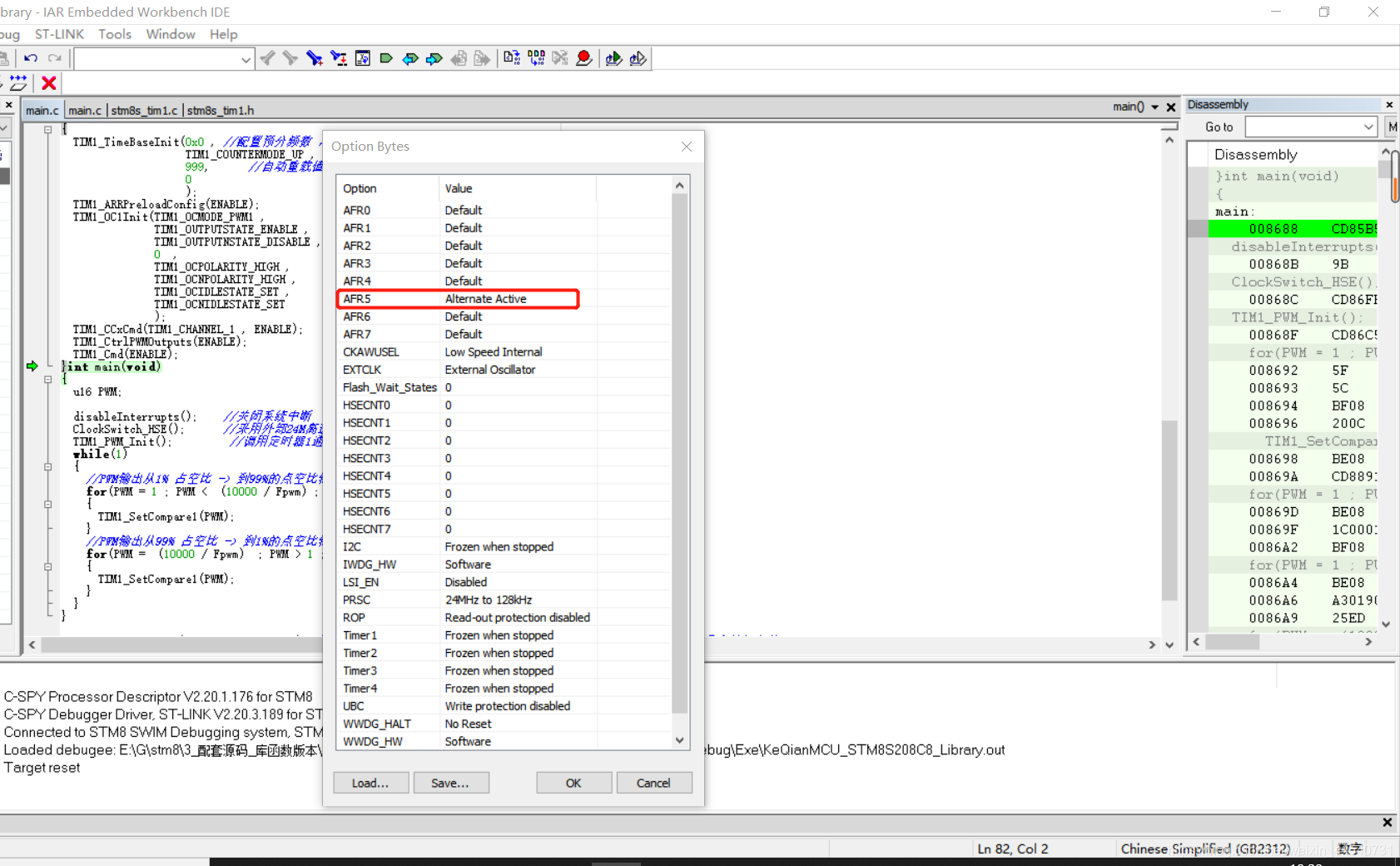Image resolution: width=1400 pixels, height=866 pixels.
Task: Open the ST-LINK menu
Action: point(59,34)
